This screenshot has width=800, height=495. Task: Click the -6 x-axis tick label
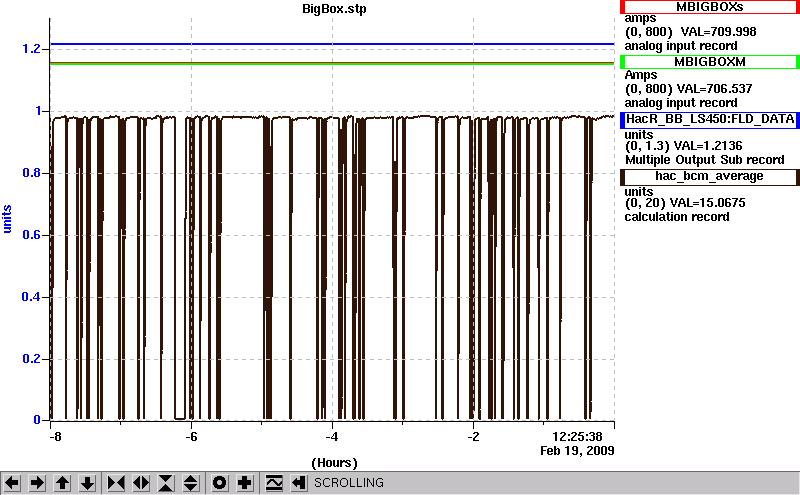[x=190, y=437]
